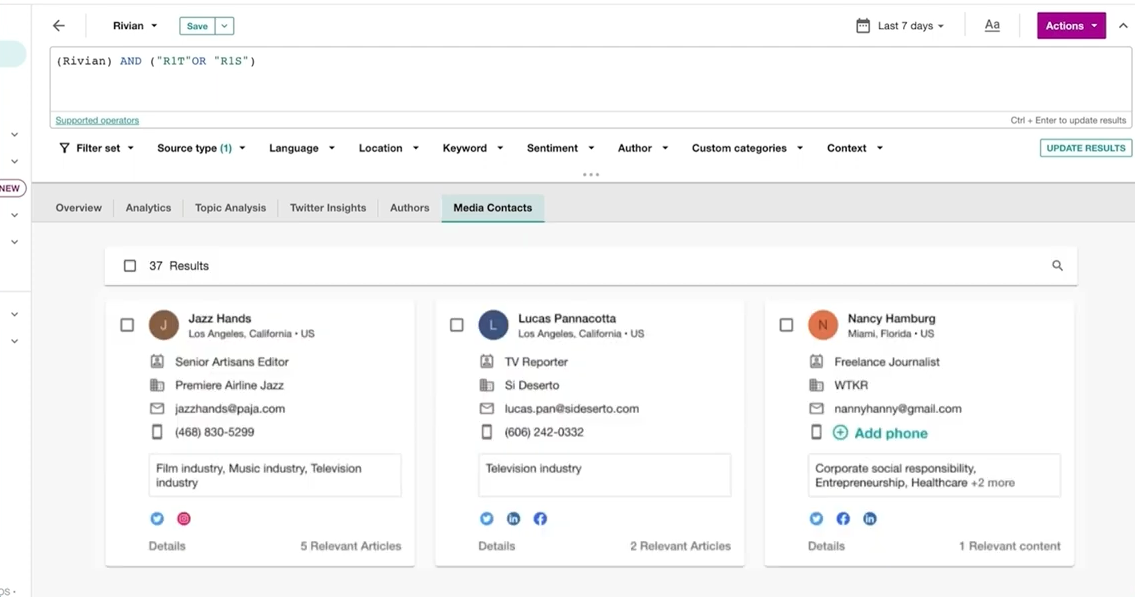Open the Sentiment filter dropdown
This screenshot has height=597, width=1135.
pyautogui.click(x=560, y=148)
